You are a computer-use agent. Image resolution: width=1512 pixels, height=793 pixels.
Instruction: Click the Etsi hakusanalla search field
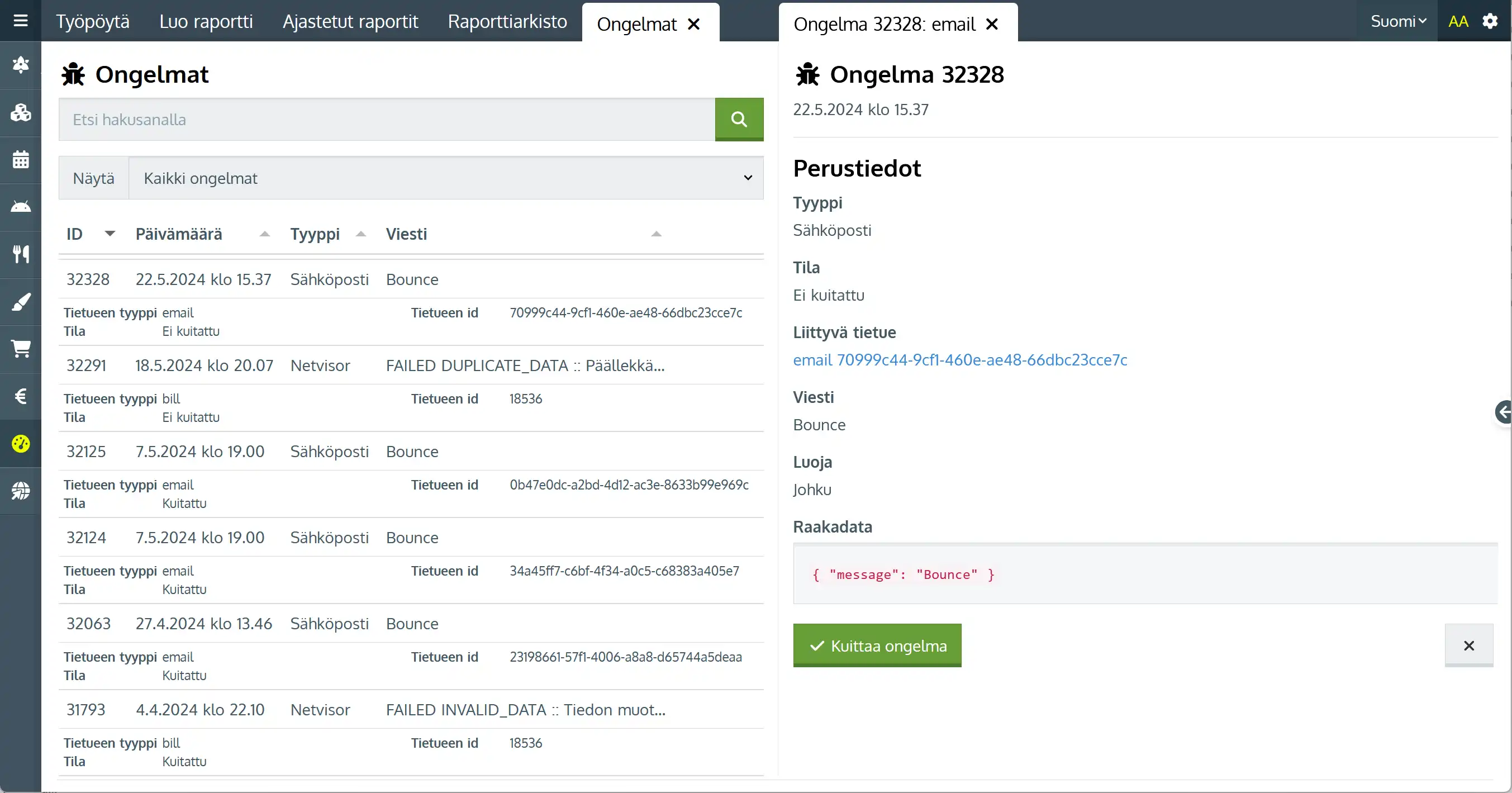coord(386,120)
